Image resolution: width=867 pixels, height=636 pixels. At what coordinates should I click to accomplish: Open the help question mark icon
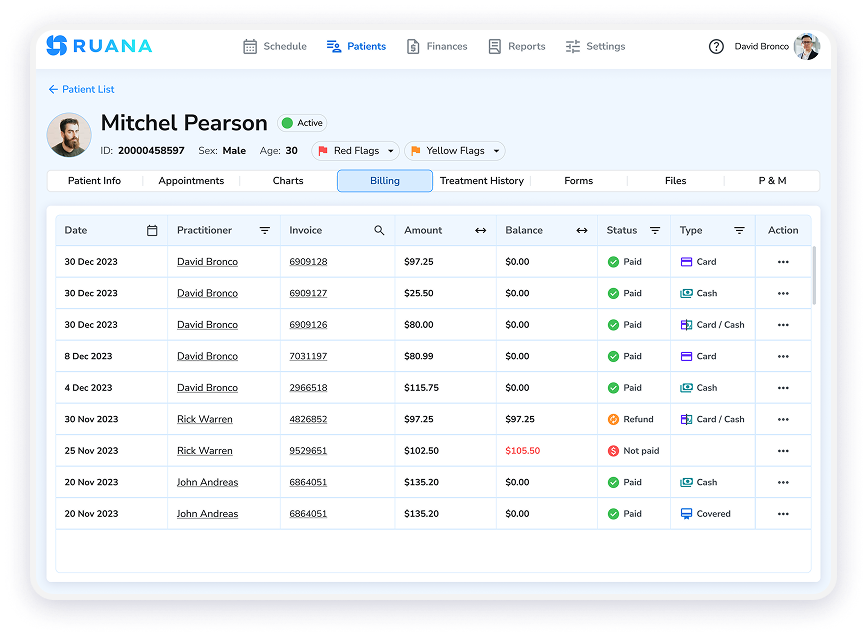click(x=716, y=46)
